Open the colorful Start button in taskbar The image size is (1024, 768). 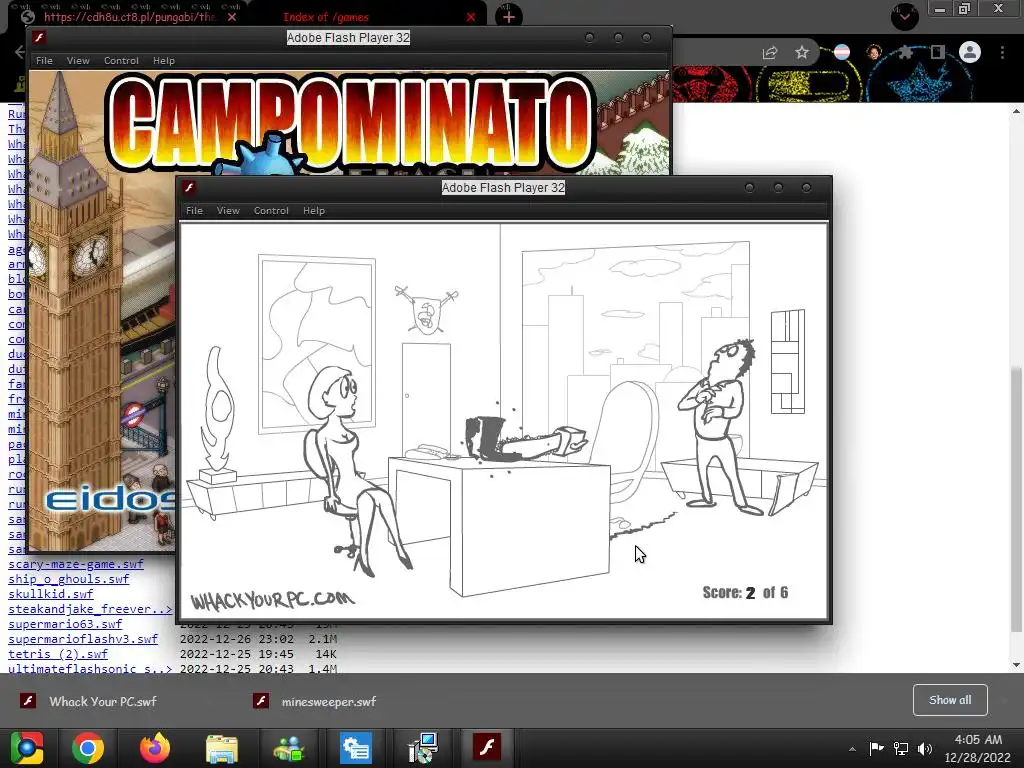(x=27, y=748)
